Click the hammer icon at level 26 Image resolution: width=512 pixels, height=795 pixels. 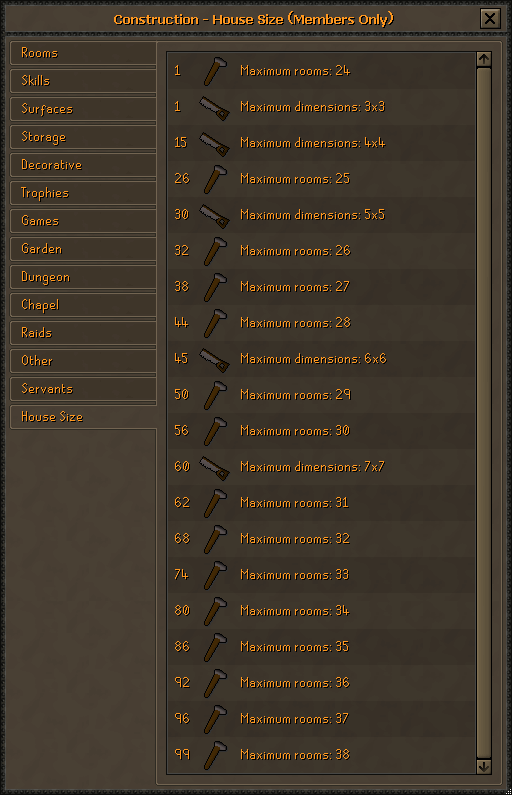tap(215, 179)
